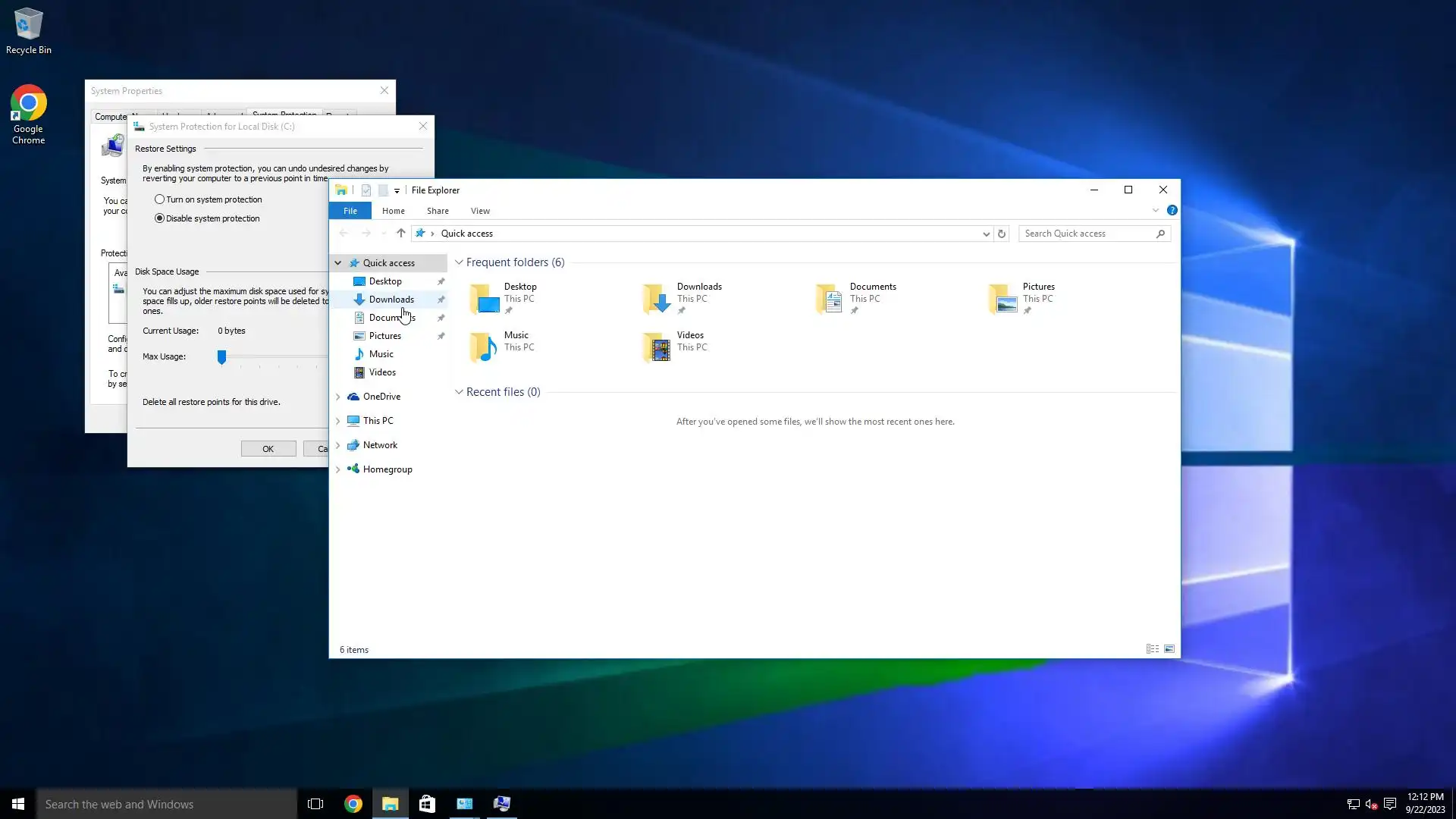Click the Search Quick access field
The width and height of the screenshot is (1456, 819).
tap(1086, 234)
